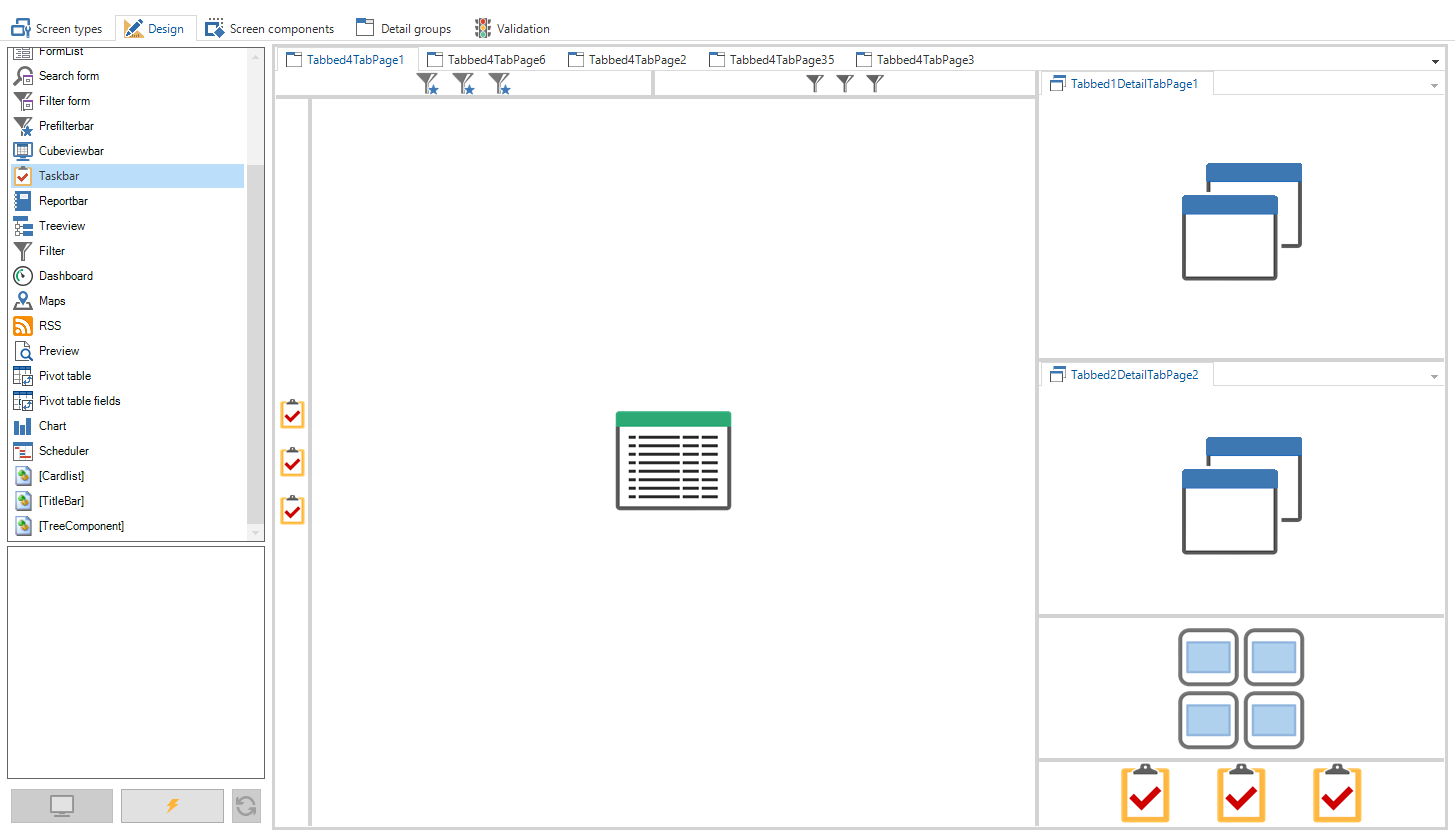Select the windows placeholder in Tabbed1DetailTabPage1
The image size is (1455, 835).
(1241, 221)
